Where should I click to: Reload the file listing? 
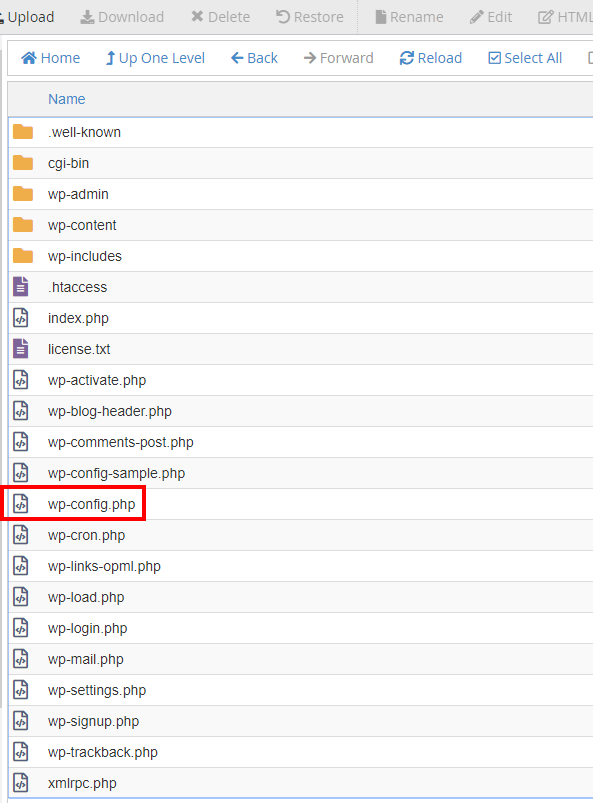431,58
